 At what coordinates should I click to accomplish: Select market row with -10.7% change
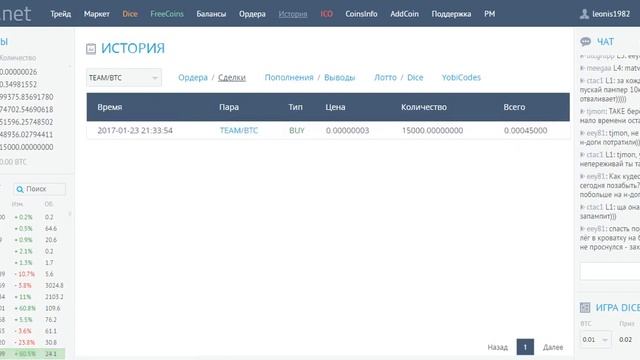33,274
